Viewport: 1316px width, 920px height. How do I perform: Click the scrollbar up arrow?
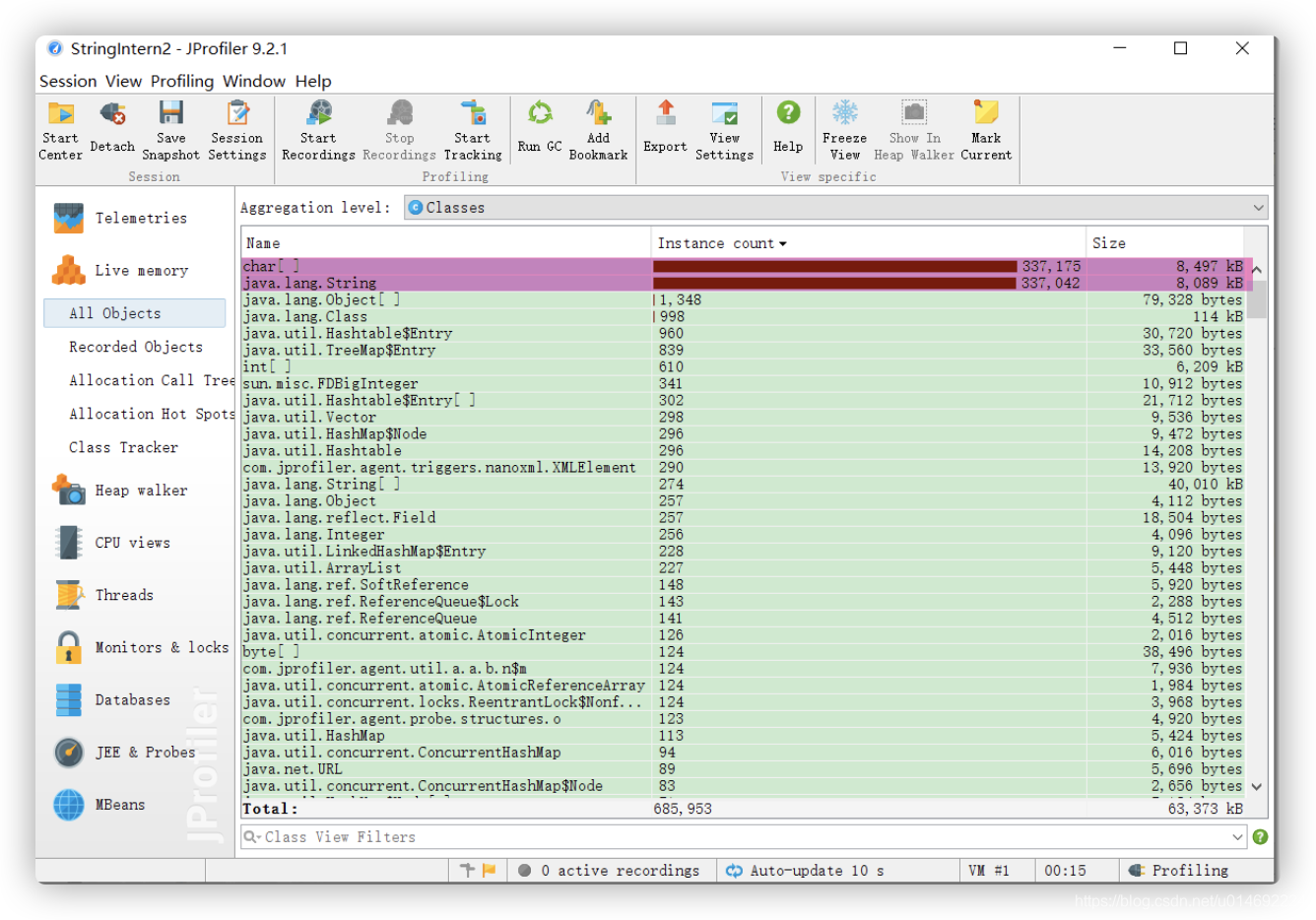click(x=1257, y=269)
